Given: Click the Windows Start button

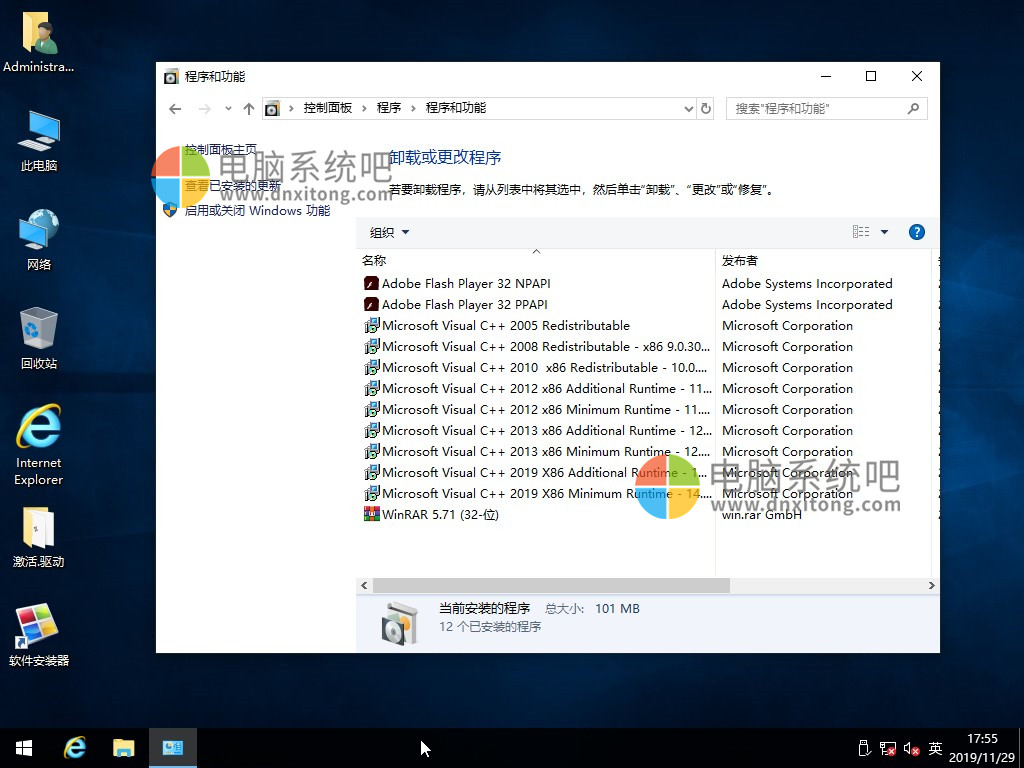Looking at the screenshot, I should coord(24,748).
